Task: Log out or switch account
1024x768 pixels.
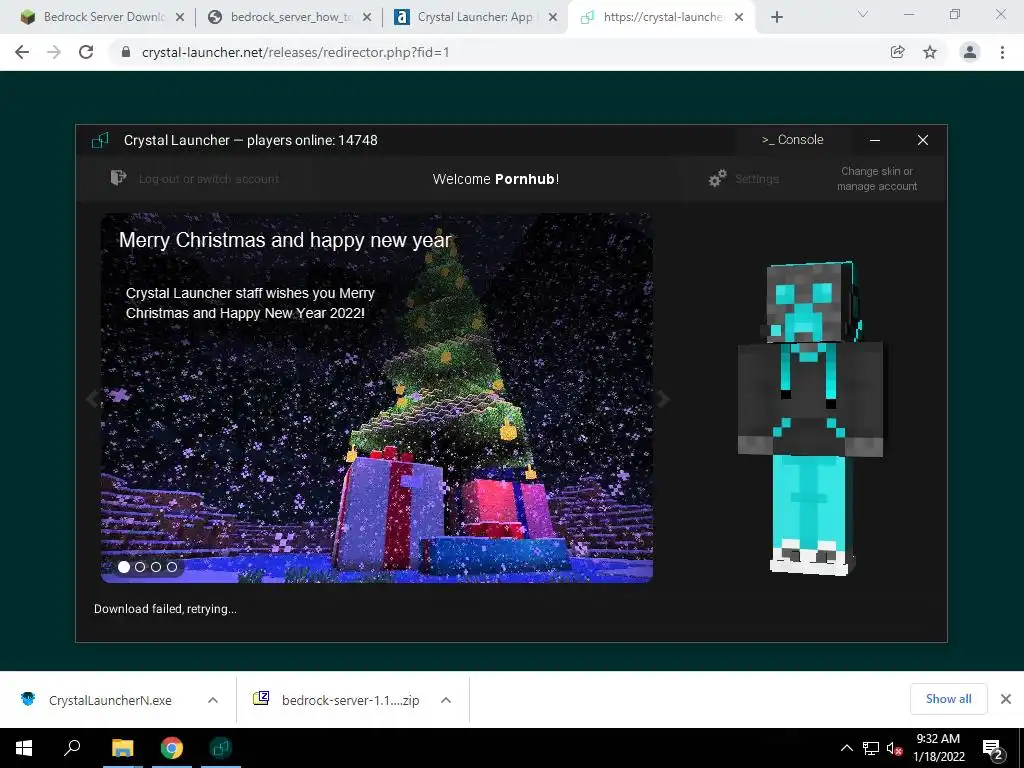Action: tap(208, 179)
